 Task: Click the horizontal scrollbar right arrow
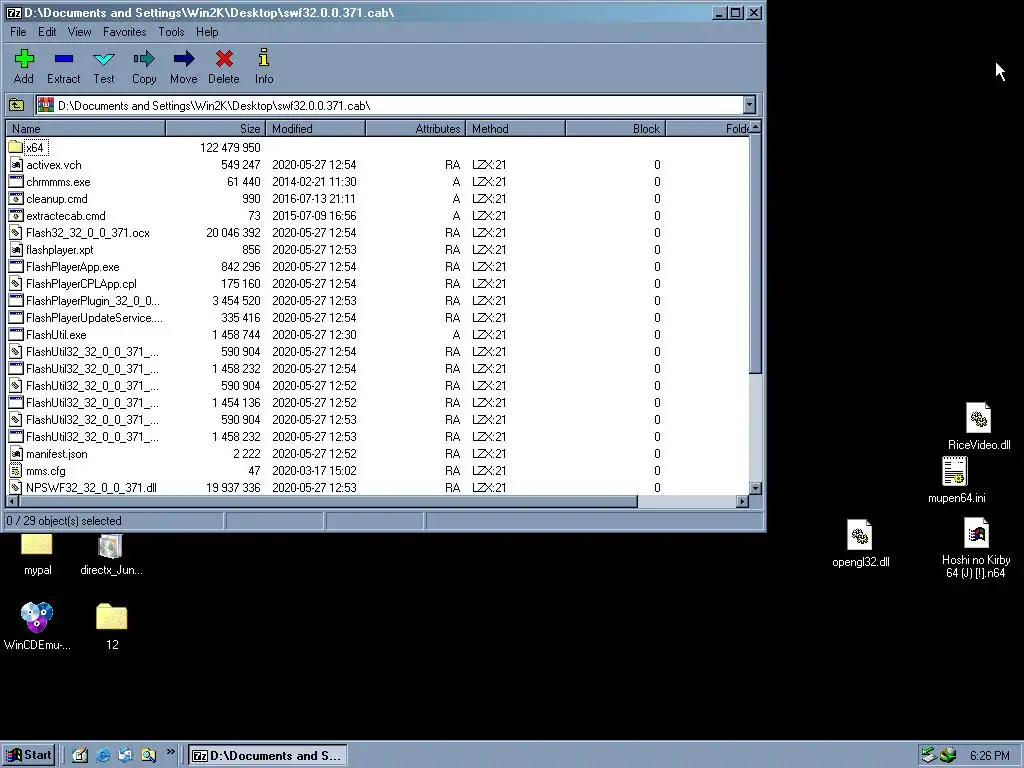pyautogui.click(x=742, y=502)
